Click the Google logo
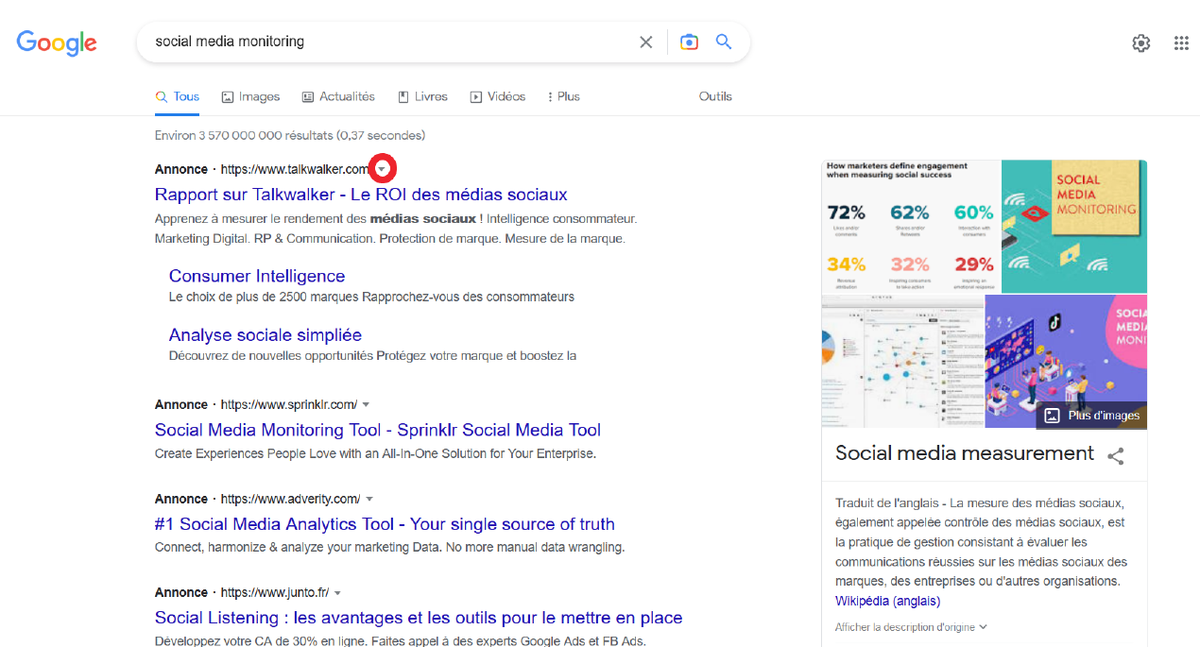The image size is (1200, 647). (57, 42)
